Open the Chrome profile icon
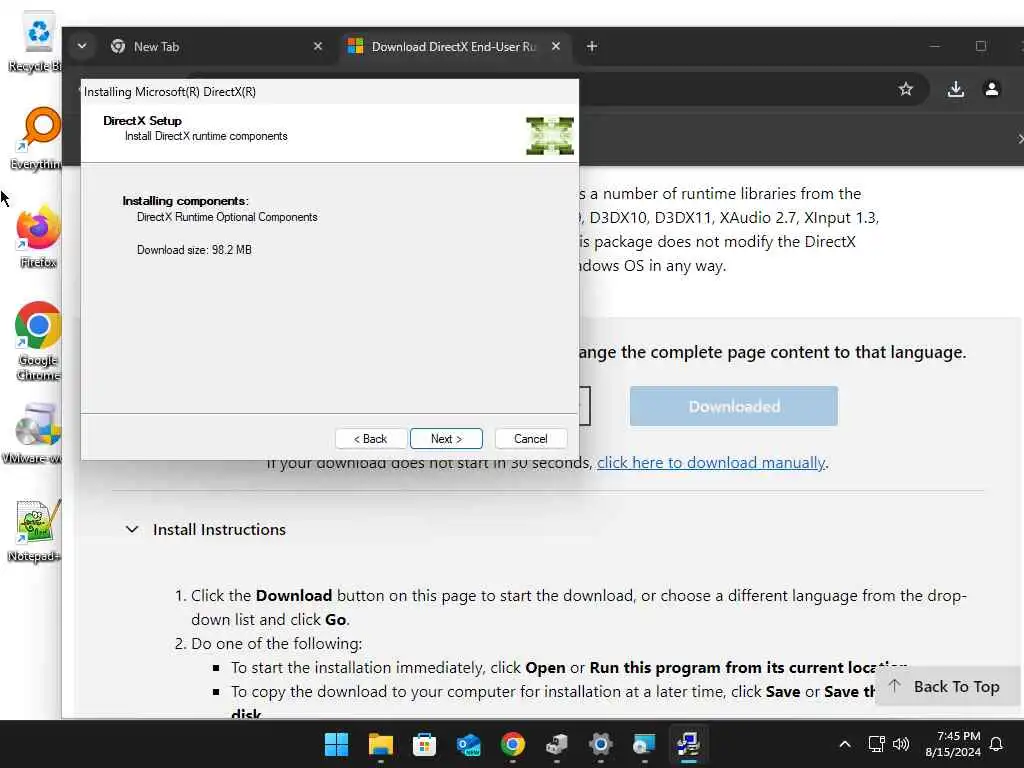Screen dimensions: 1024x768 [x=991, y=89]
